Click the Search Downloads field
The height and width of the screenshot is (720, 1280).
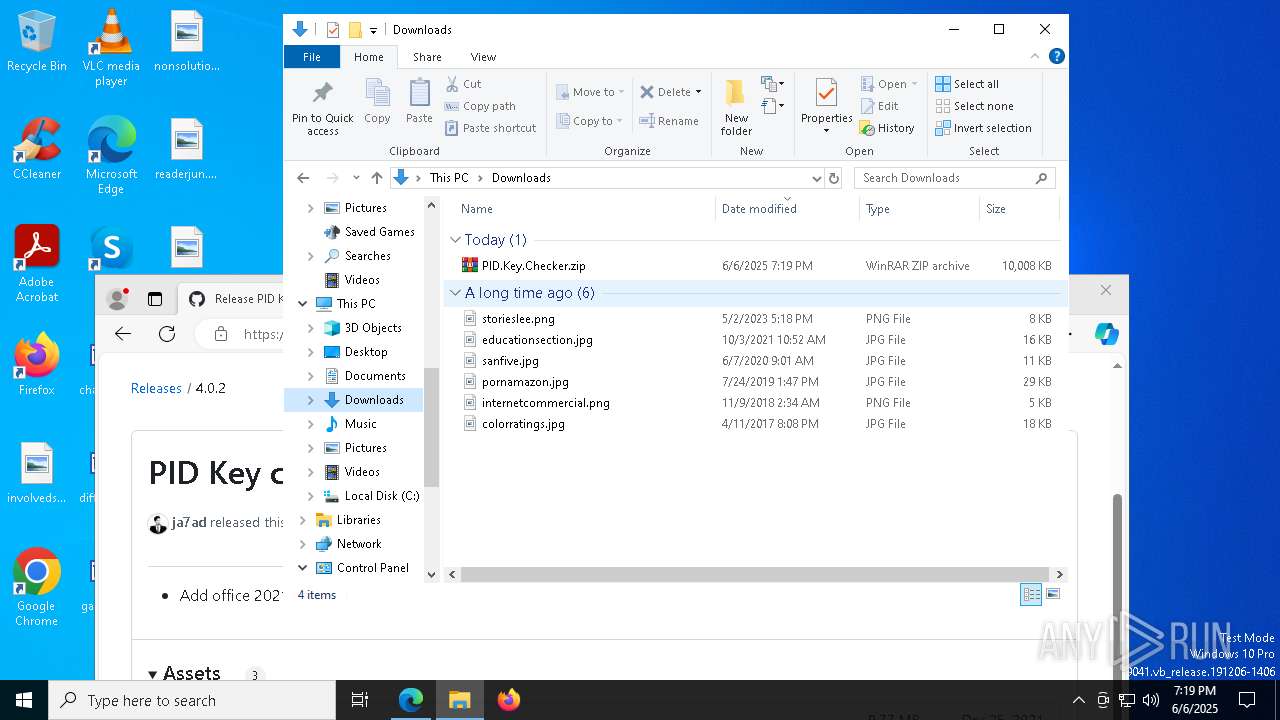tap(955, 178)
